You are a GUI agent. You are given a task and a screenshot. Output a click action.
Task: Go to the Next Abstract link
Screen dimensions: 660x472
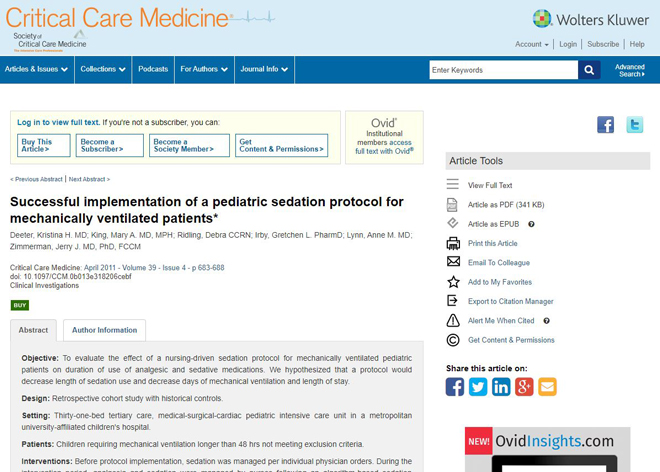pyautogui.click(x=89, y=179)
